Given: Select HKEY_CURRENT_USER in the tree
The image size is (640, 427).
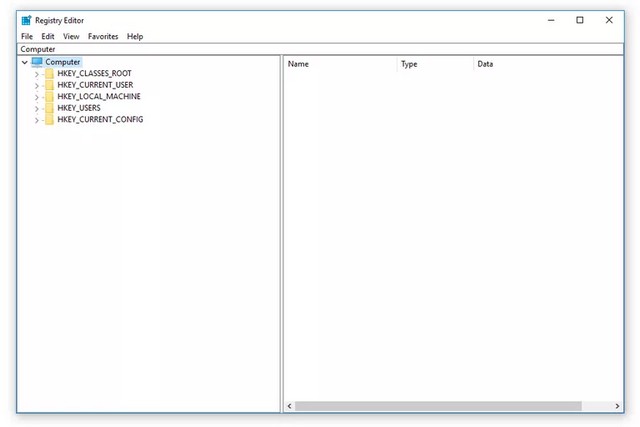Looking at the screenshot, I should tap(95, 85).
